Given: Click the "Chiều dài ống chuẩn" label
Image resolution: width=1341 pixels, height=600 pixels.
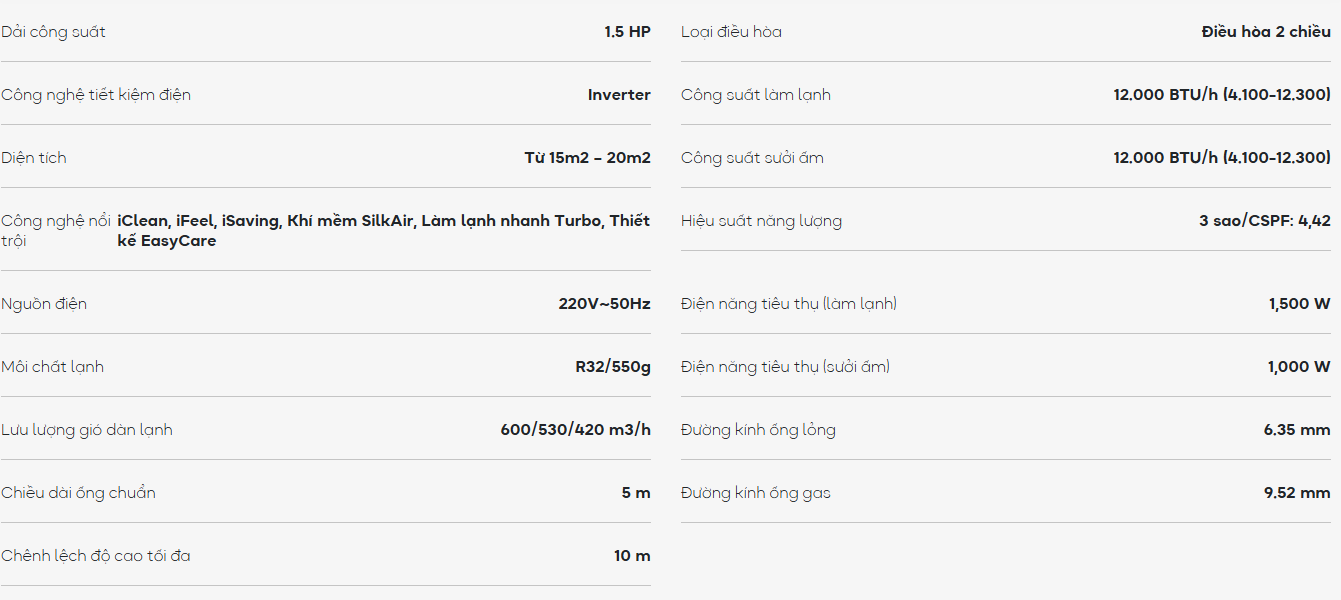Looking at the screenshot, I should [x=78, y=493].
